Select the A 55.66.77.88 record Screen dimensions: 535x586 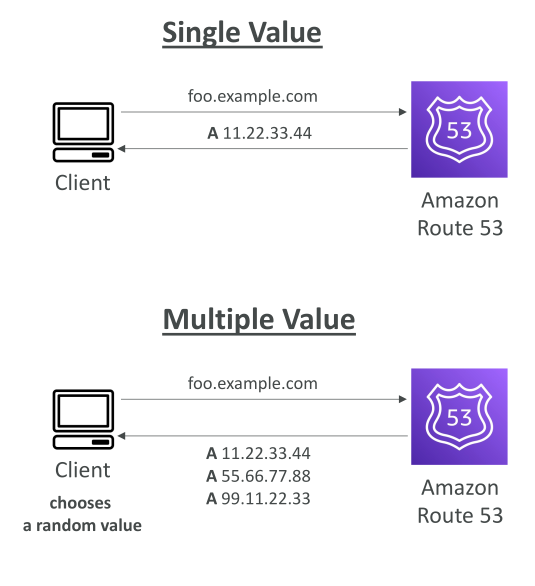(x=258, y=476)
